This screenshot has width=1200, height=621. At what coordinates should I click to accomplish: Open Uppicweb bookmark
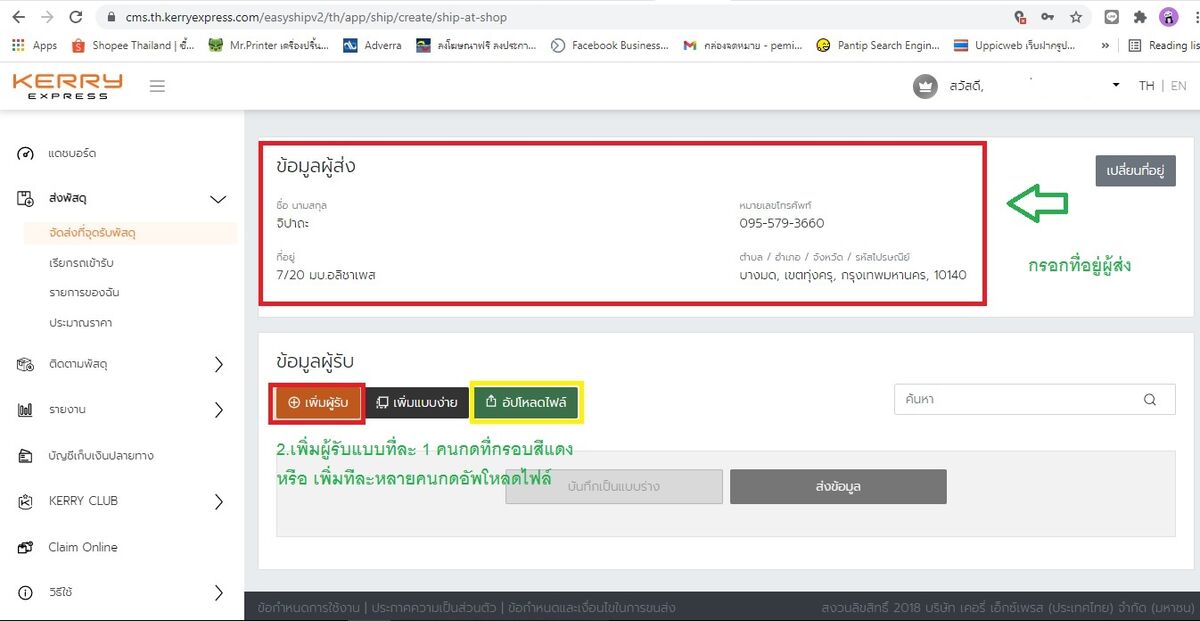(x=1016, y=45)
